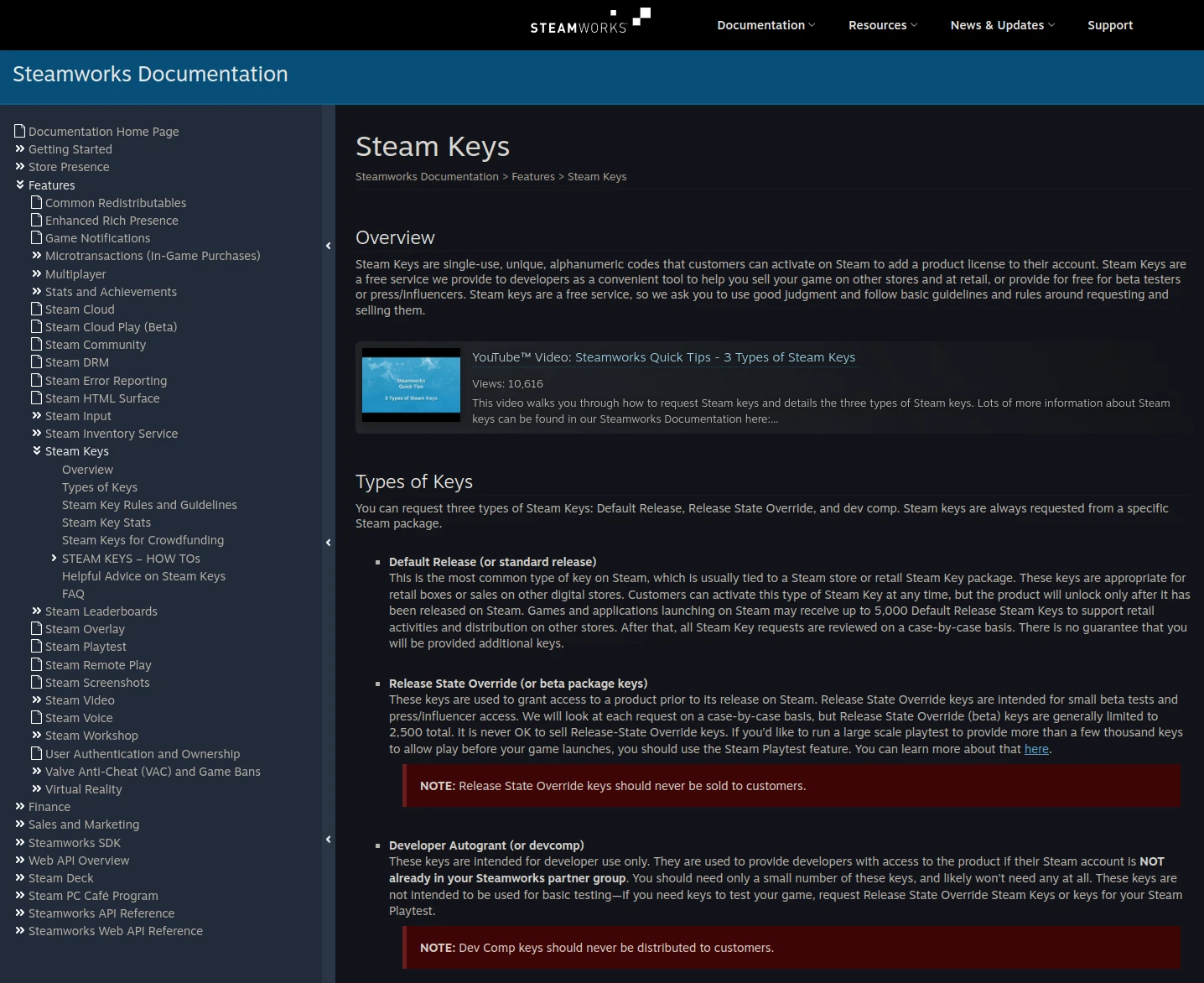This screenshot has height=983, width=1204.
Task: Click the Steamworks Documentation header title
Action: [x=150, y=74]
